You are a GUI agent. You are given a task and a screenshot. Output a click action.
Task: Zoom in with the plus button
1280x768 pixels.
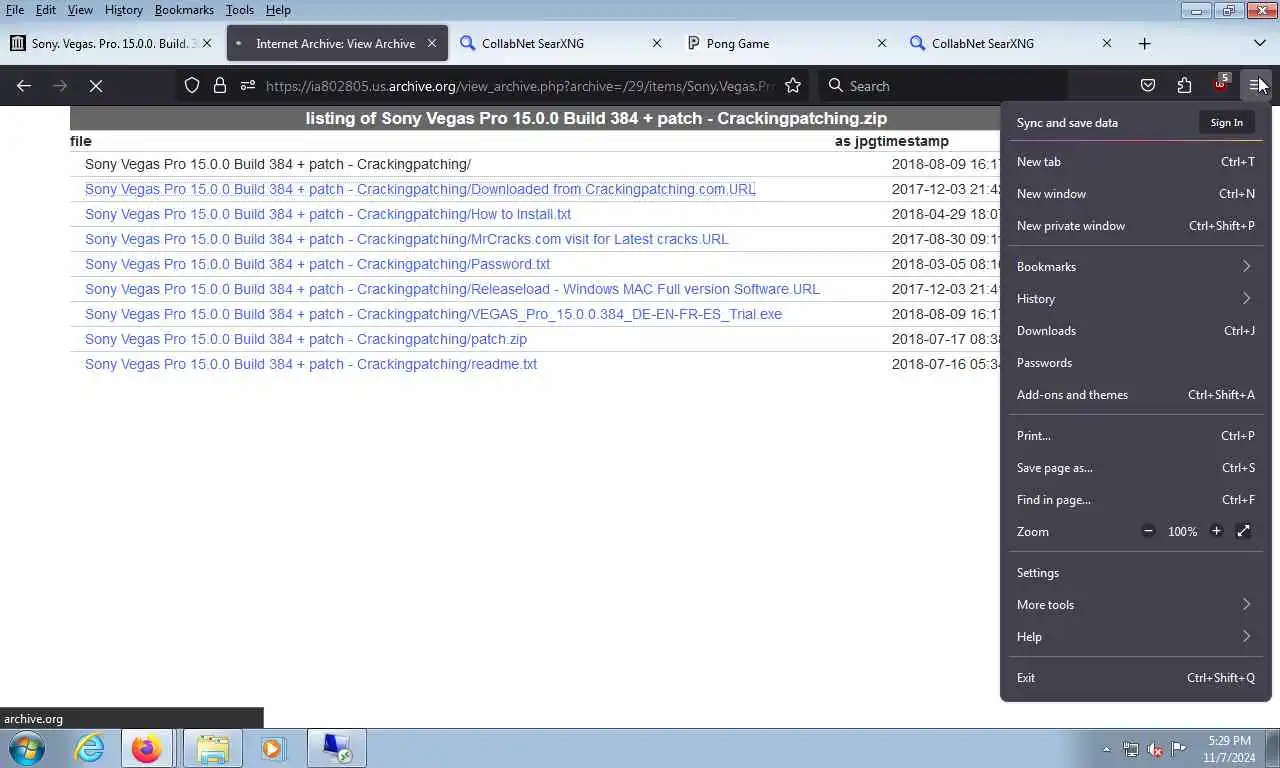point(1216,531)
